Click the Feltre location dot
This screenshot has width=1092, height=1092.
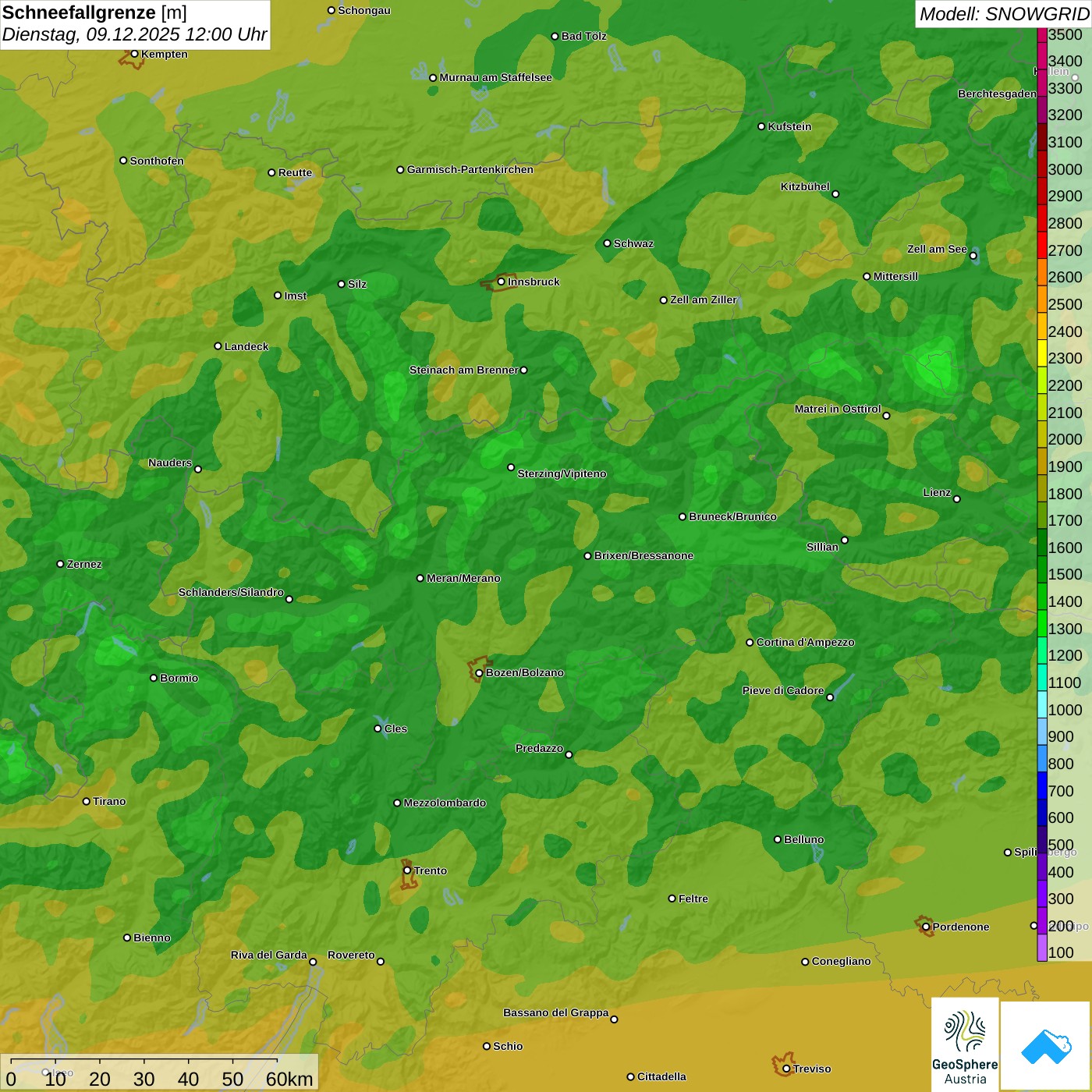click(x=672, y=899)
